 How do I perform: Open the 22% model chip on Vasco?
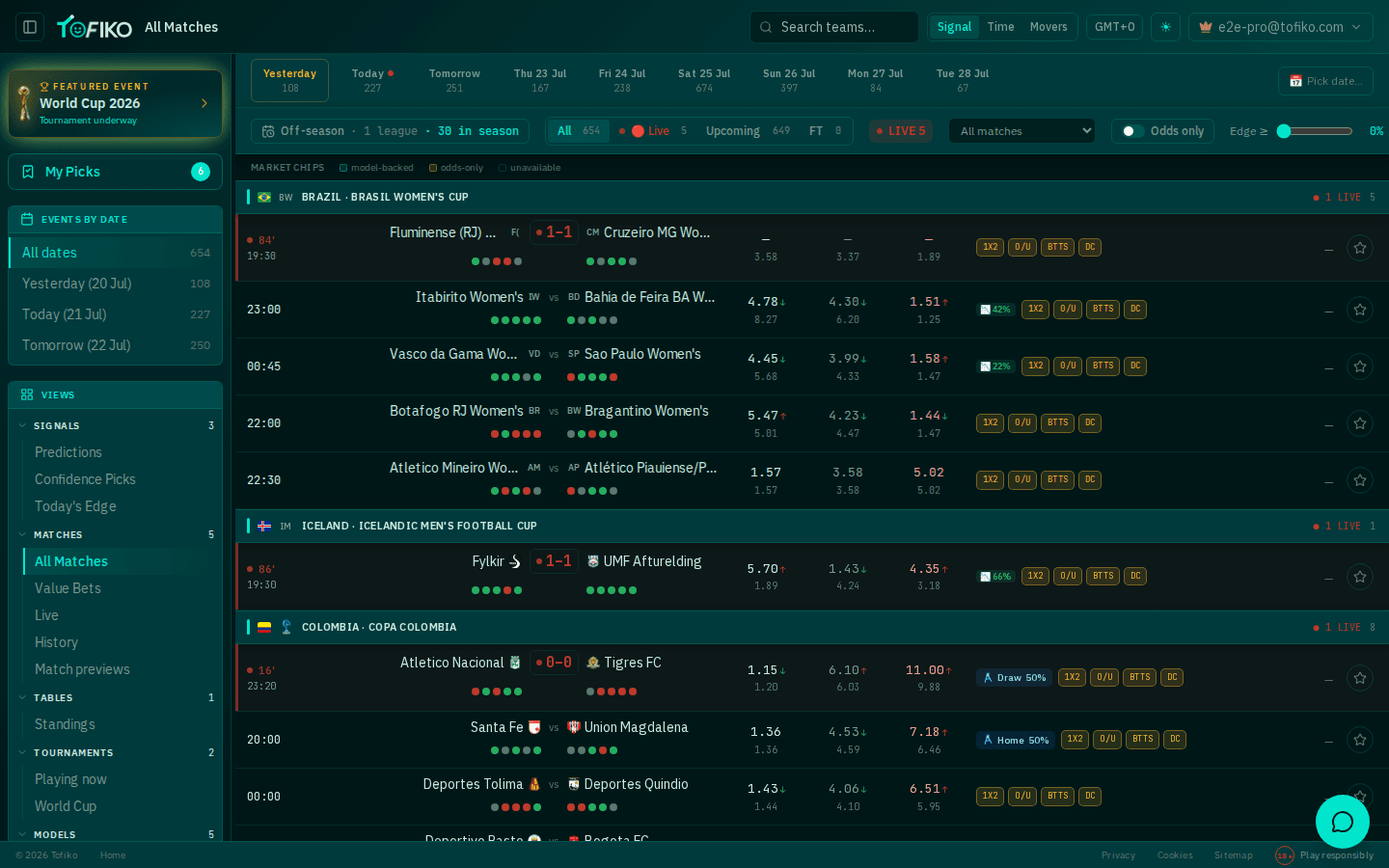click(x=995, y=366)
